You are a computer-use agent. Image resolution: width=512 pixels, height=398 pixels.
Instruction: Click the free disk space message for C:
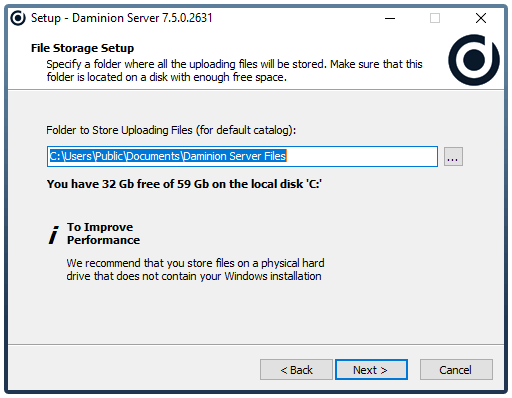184,184
